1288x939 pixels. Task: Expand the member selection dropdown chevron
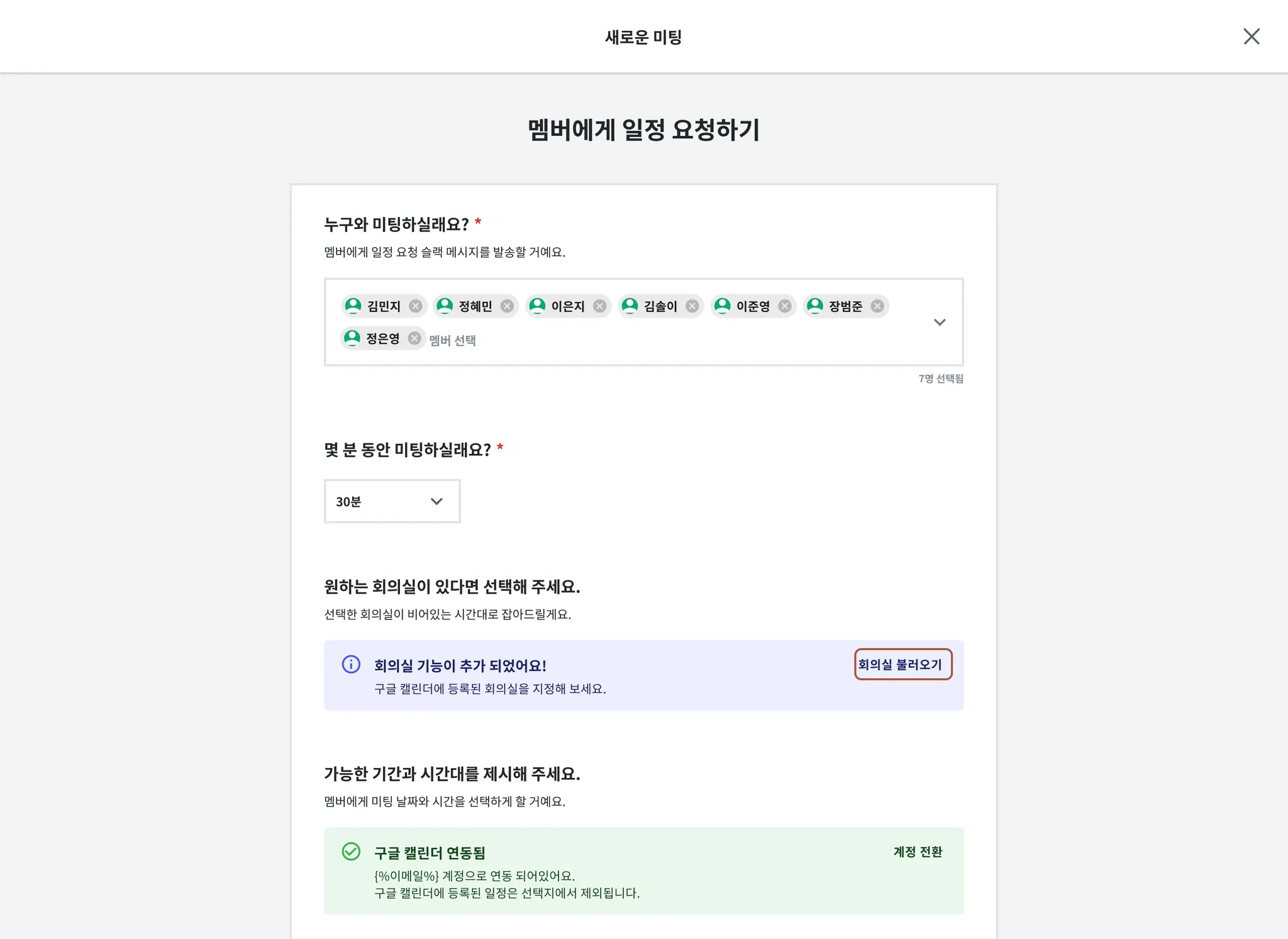[x=940, y=322]
